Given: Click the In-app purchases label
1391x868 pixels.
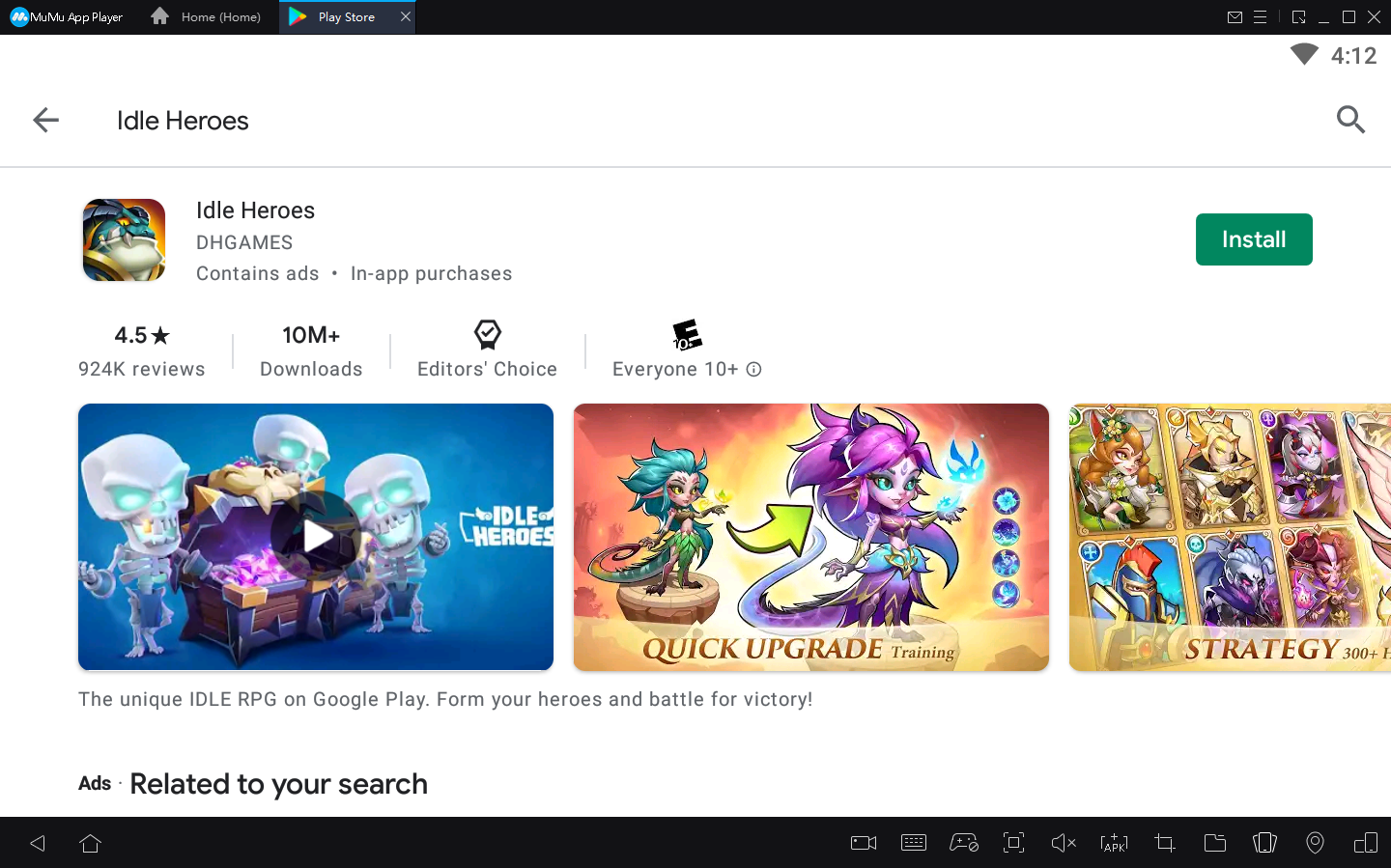Looking at the screenshot, I should pos(431,273).
